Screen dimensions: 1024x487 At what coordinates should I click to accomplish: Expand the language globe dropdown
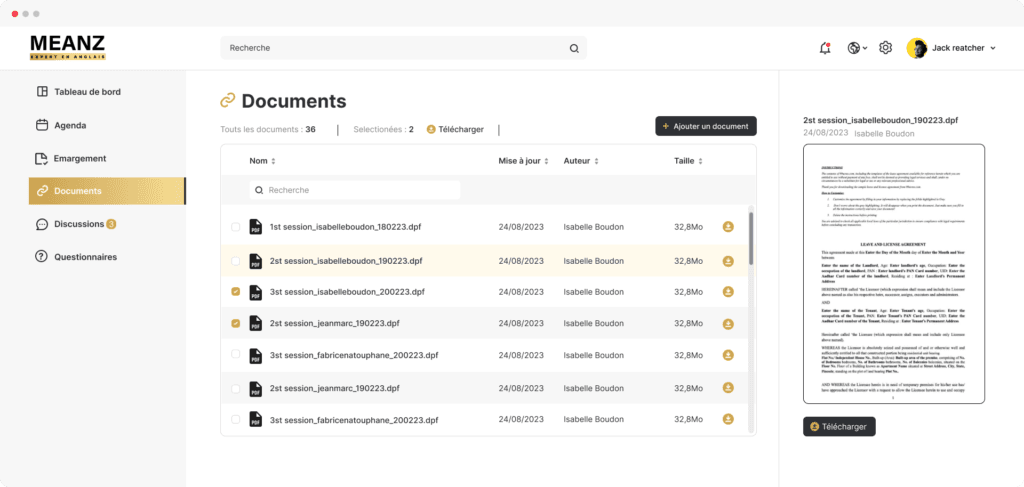(x=856, y=48)
